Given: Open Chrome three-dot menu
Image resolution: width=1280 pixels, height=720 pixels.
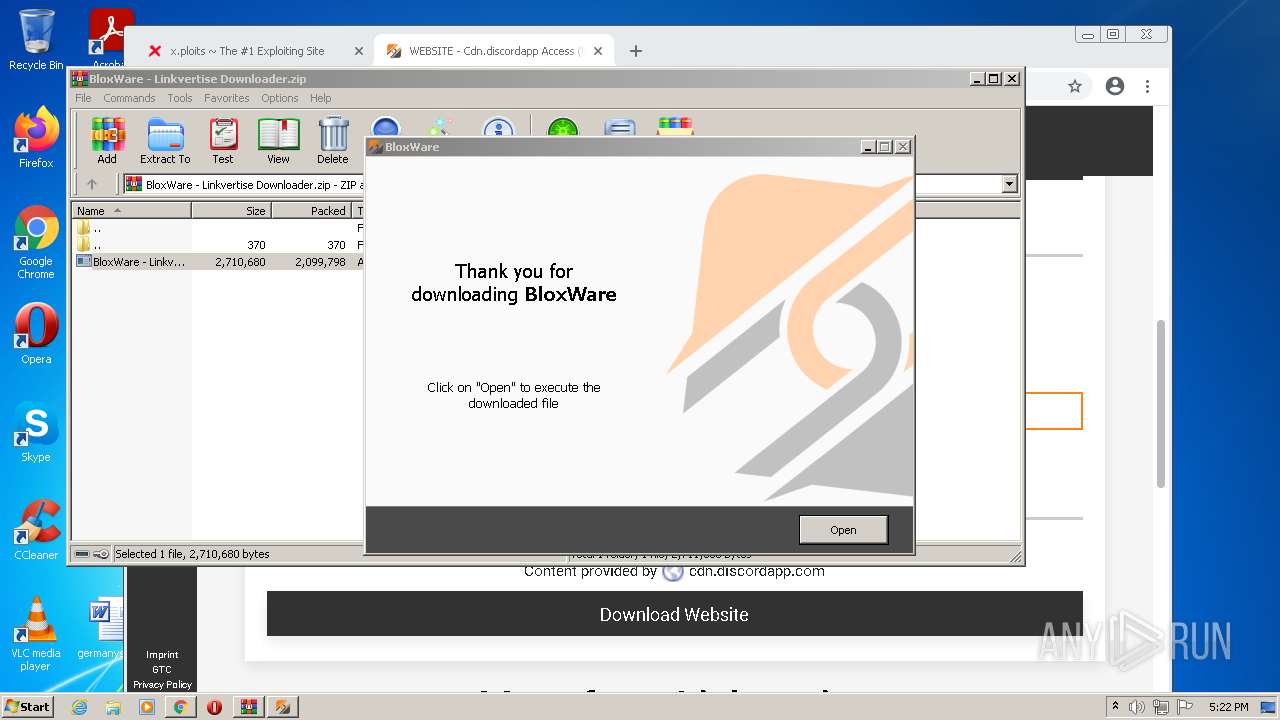Looking at the screenshot, I should click(x=1148, y=87).
